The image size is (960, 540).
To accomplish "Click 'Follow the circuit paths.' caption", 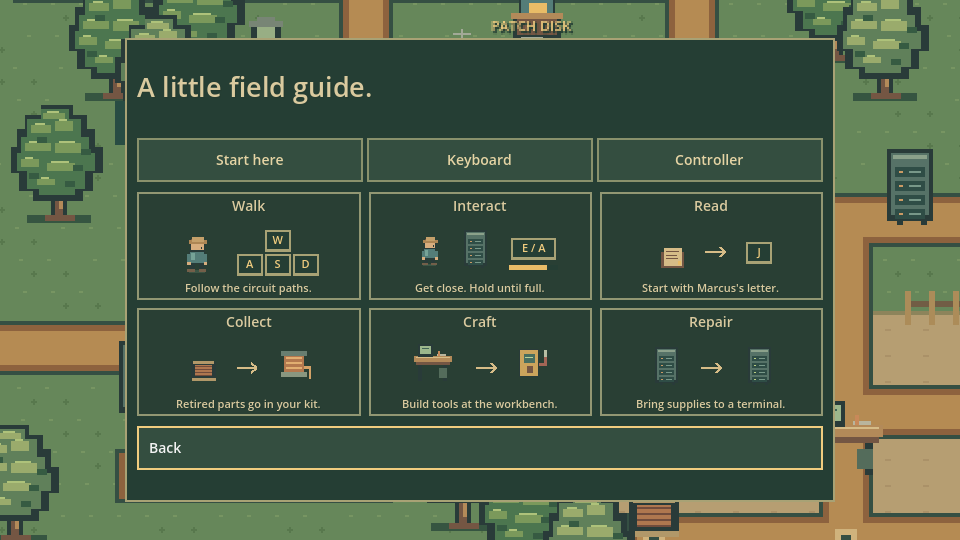I will tap(249, 288).
